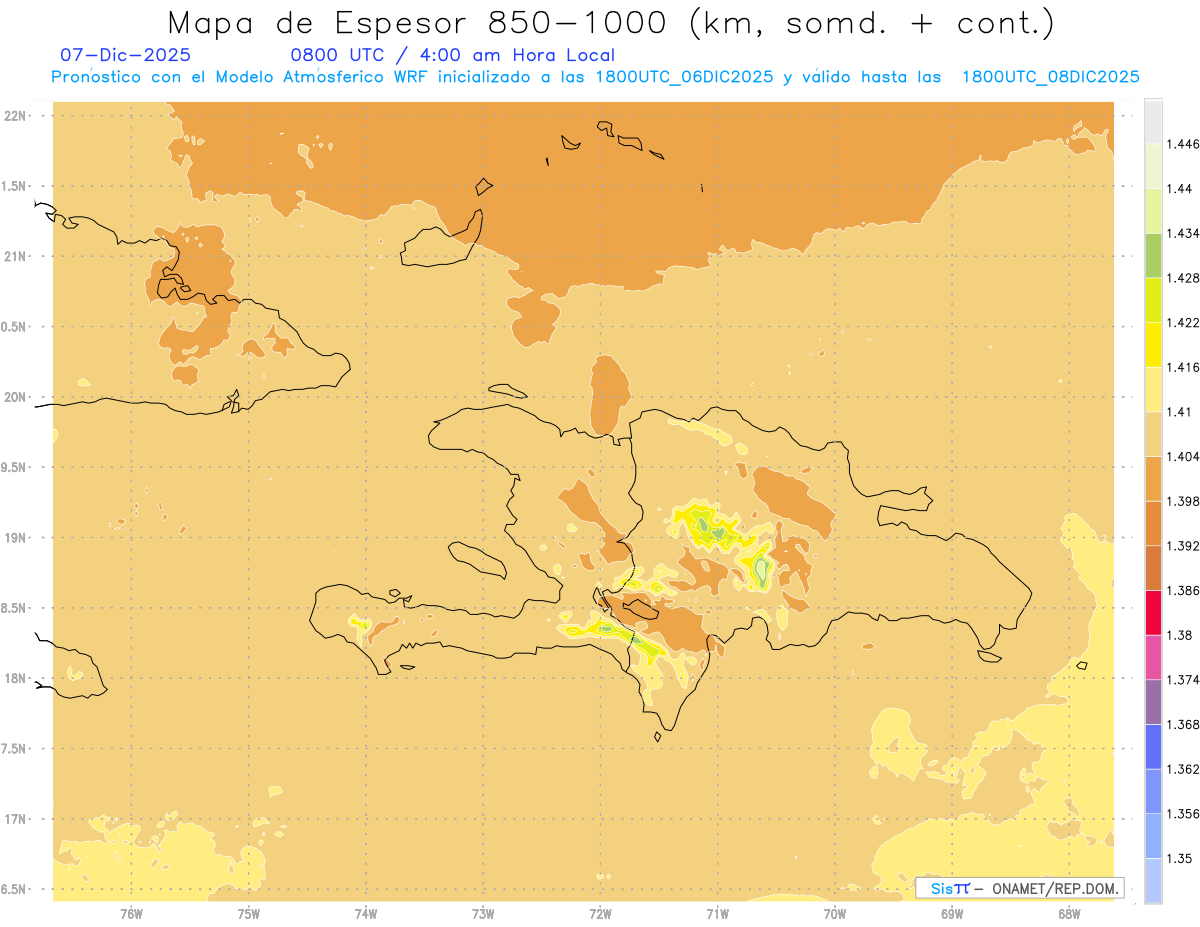This screenshot has width=1200, height=927.
Task: Click the purple legend swatch above 1.368
Action: tap(1153, 701)
